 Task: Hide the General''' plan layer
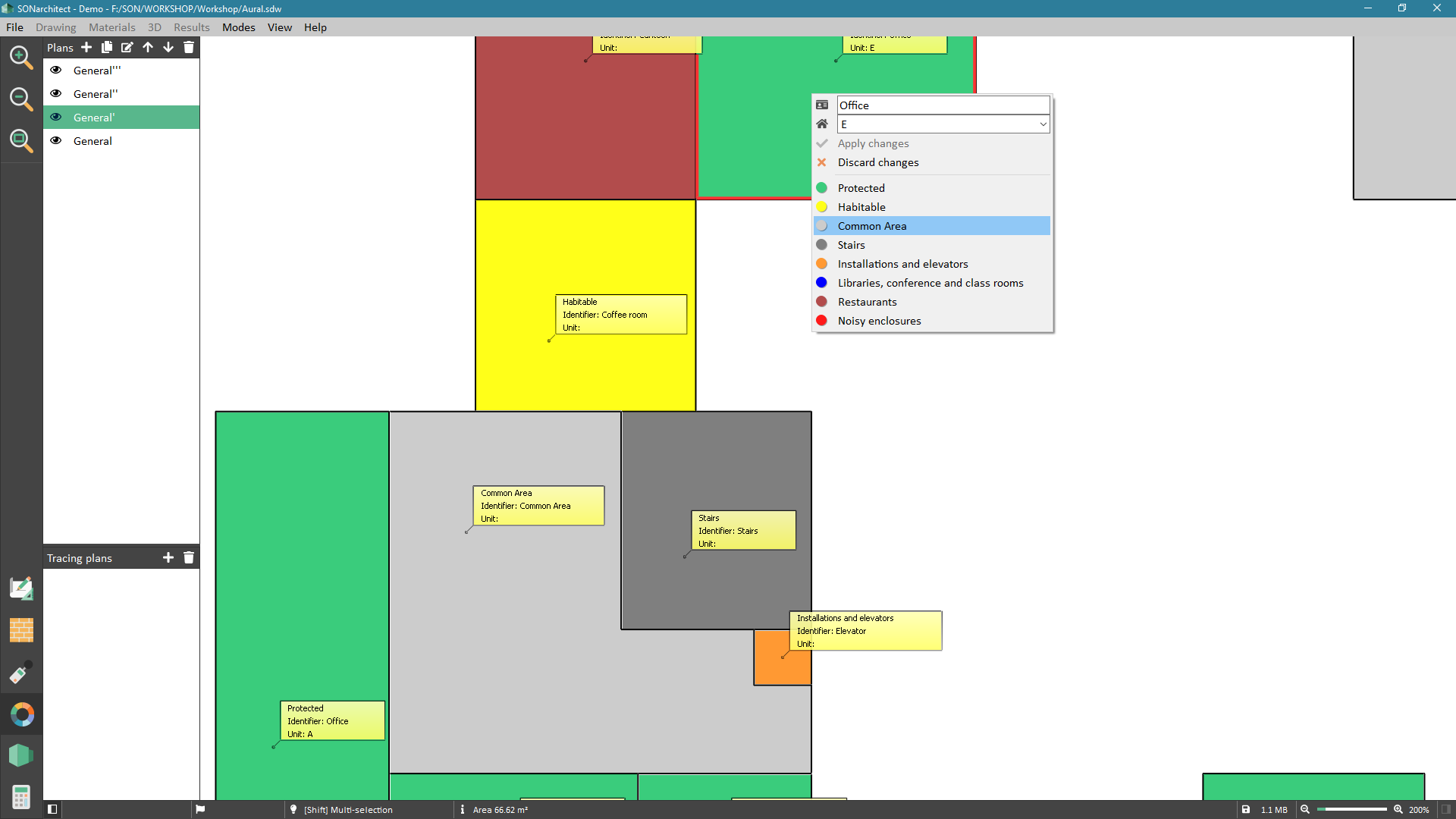56,70
